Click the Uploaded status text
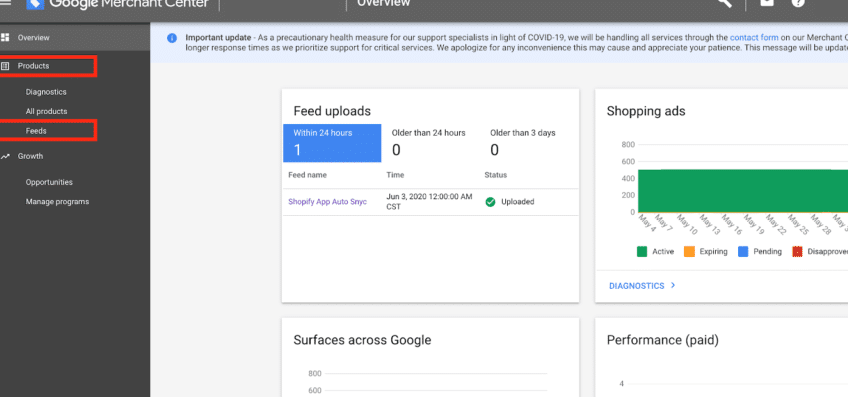848x397 pixels. pyautogui.click(x=518, y=202)
